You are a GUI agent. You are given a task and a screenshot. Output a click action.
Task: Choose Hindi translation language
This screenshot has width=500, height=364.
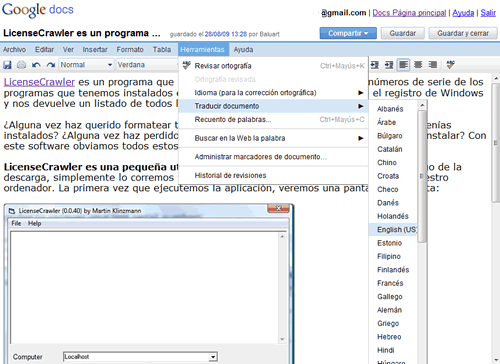tap(393, 350)
